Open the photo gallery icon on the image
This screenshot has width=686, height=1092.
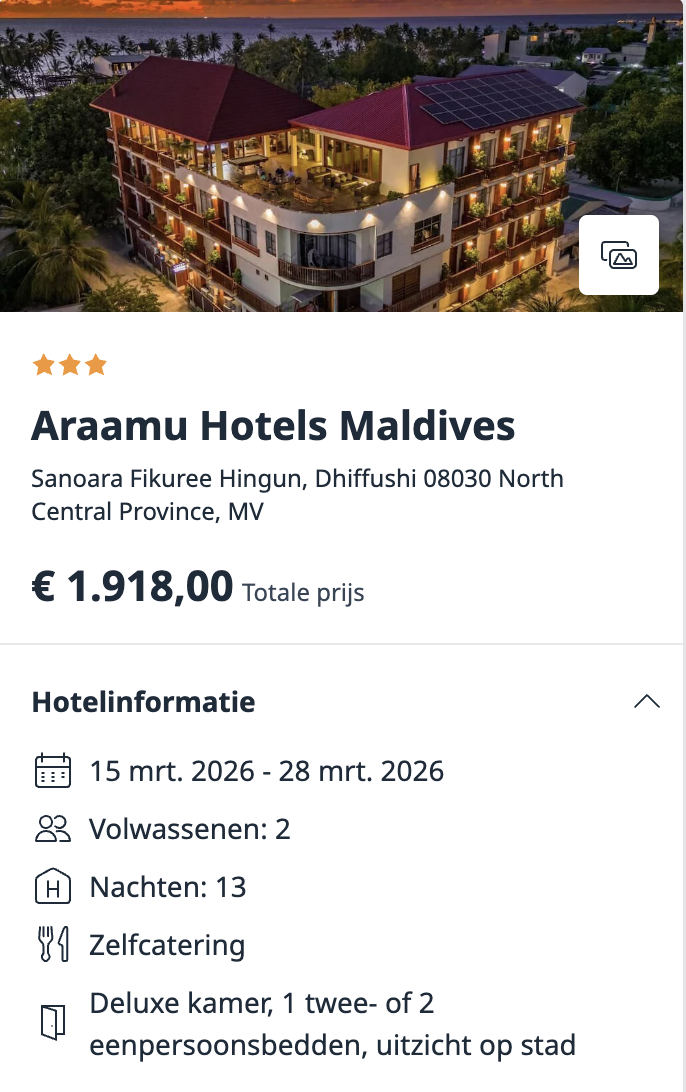coord(618,254)
